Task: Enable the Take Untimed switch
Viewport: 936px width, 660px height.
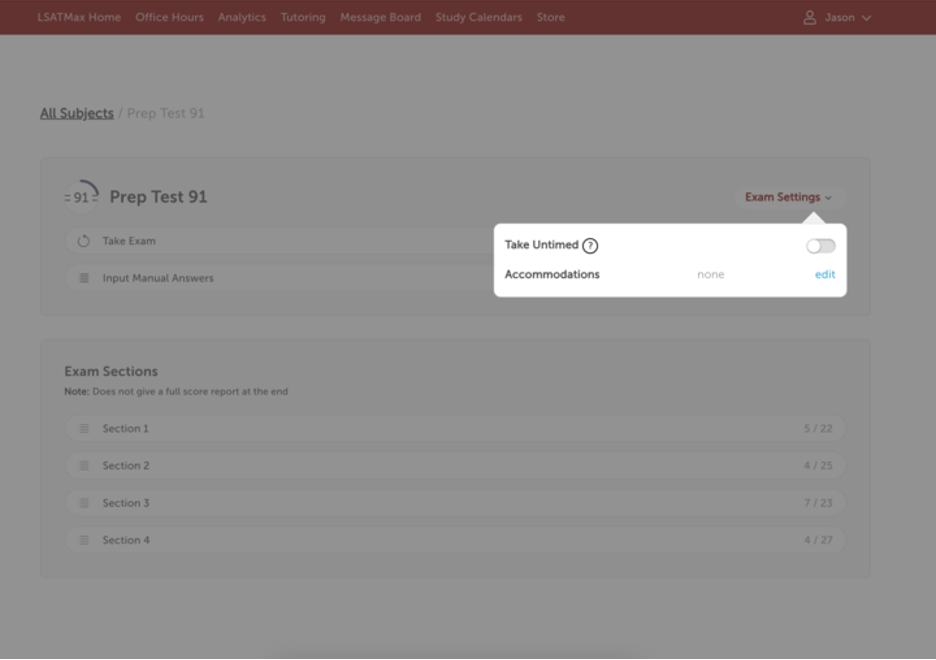Action: click(x=820, y=246)
